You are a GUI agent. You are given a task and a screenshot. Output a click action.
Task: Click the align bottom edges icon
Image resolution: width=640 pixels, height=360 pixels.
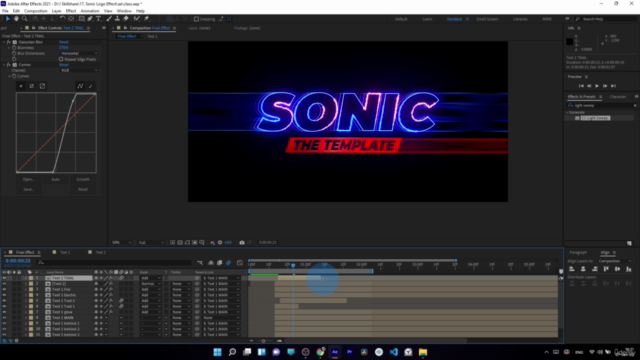click(x=629, y=269)
